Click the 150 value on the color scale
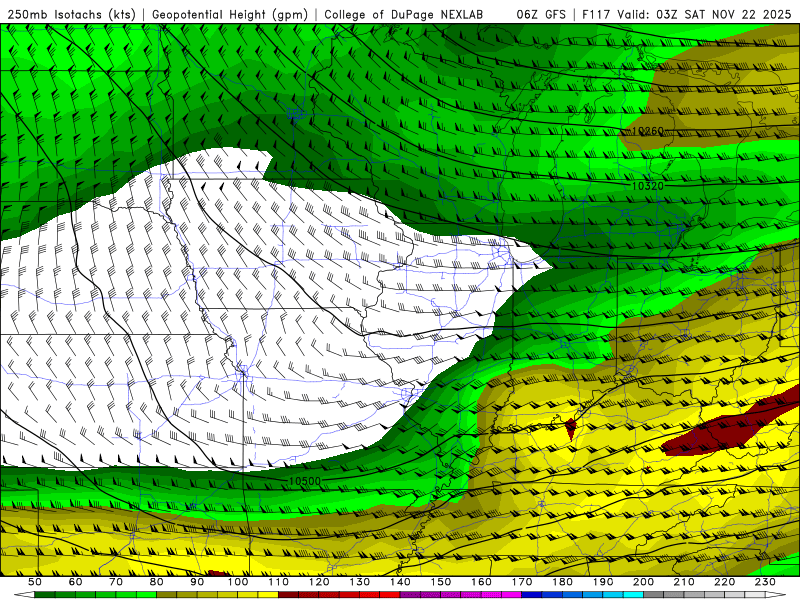This screenshot has height=600, width=800. pos(440,582)
